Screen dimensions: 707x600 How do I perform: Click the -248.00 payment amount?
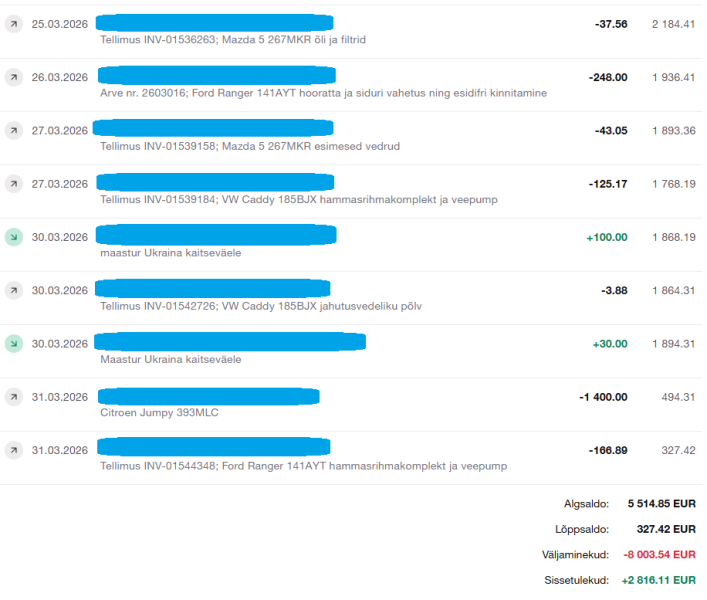pos(608,77)
